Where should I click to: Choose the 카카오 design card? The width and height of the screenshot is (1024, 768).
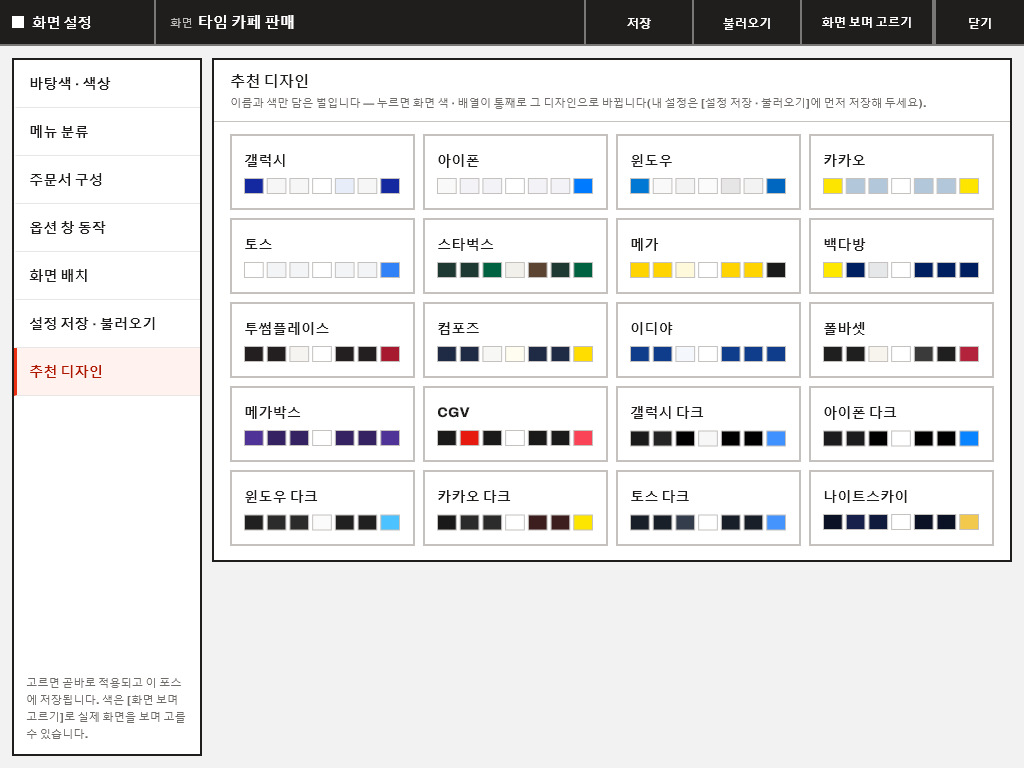click(901, 172)
